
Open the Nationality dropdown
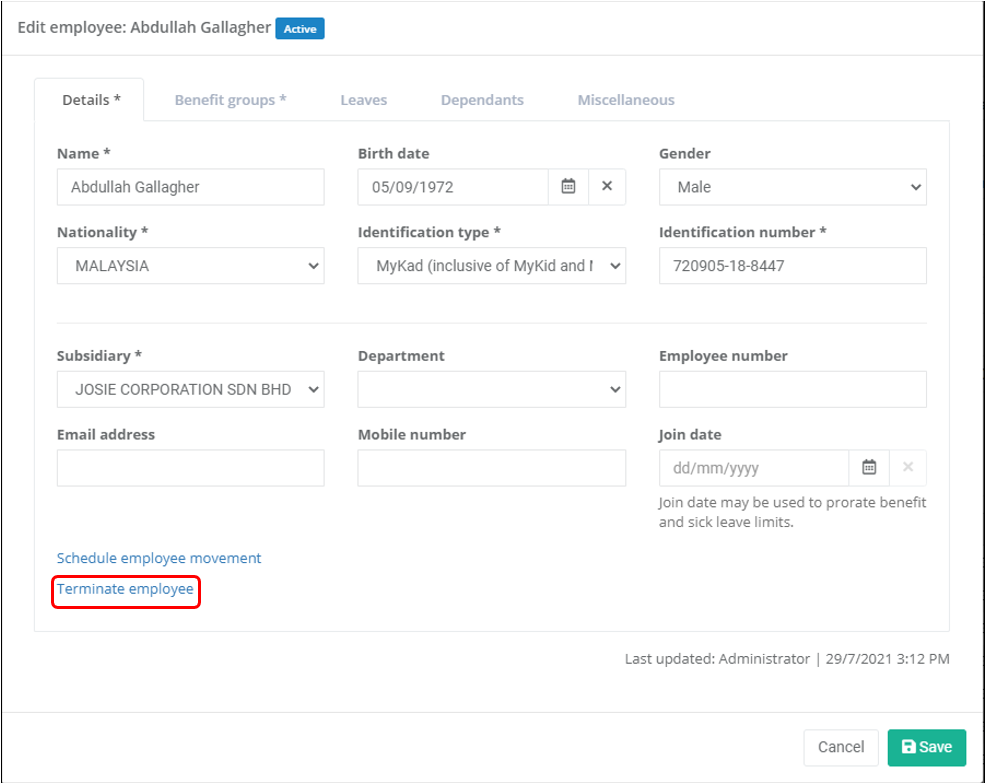point(190,266)
